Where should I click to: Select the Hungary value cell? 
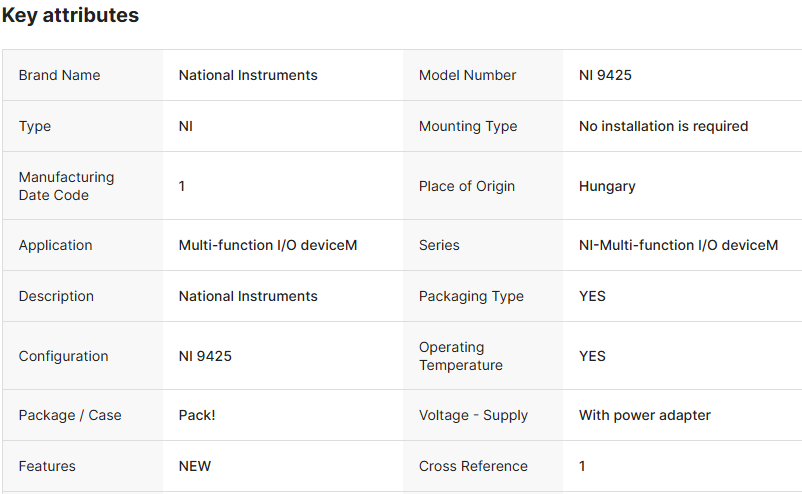point(607,186)
